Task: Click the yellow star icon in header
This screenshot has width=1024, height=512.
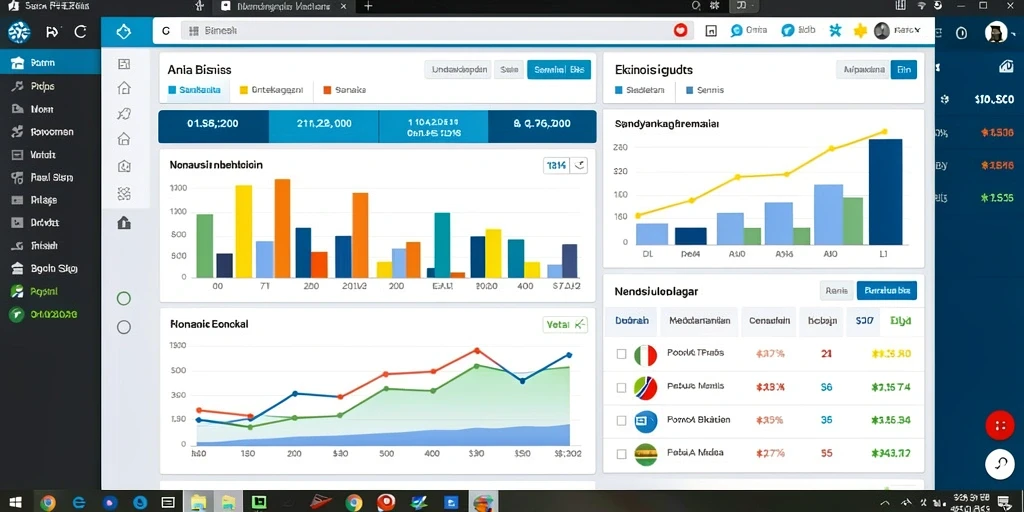Action: [860, 30]
